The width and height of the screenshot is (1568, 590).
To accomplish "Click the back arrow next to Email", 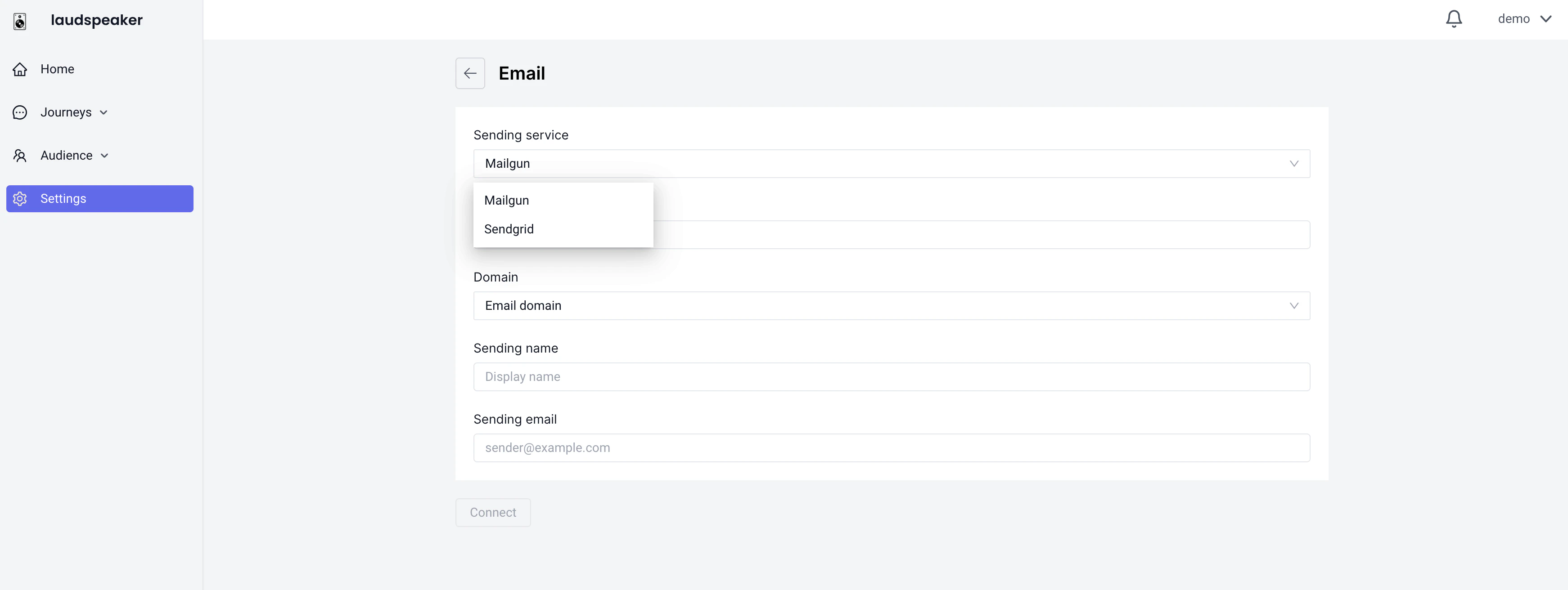I will [x=470, y=73].
